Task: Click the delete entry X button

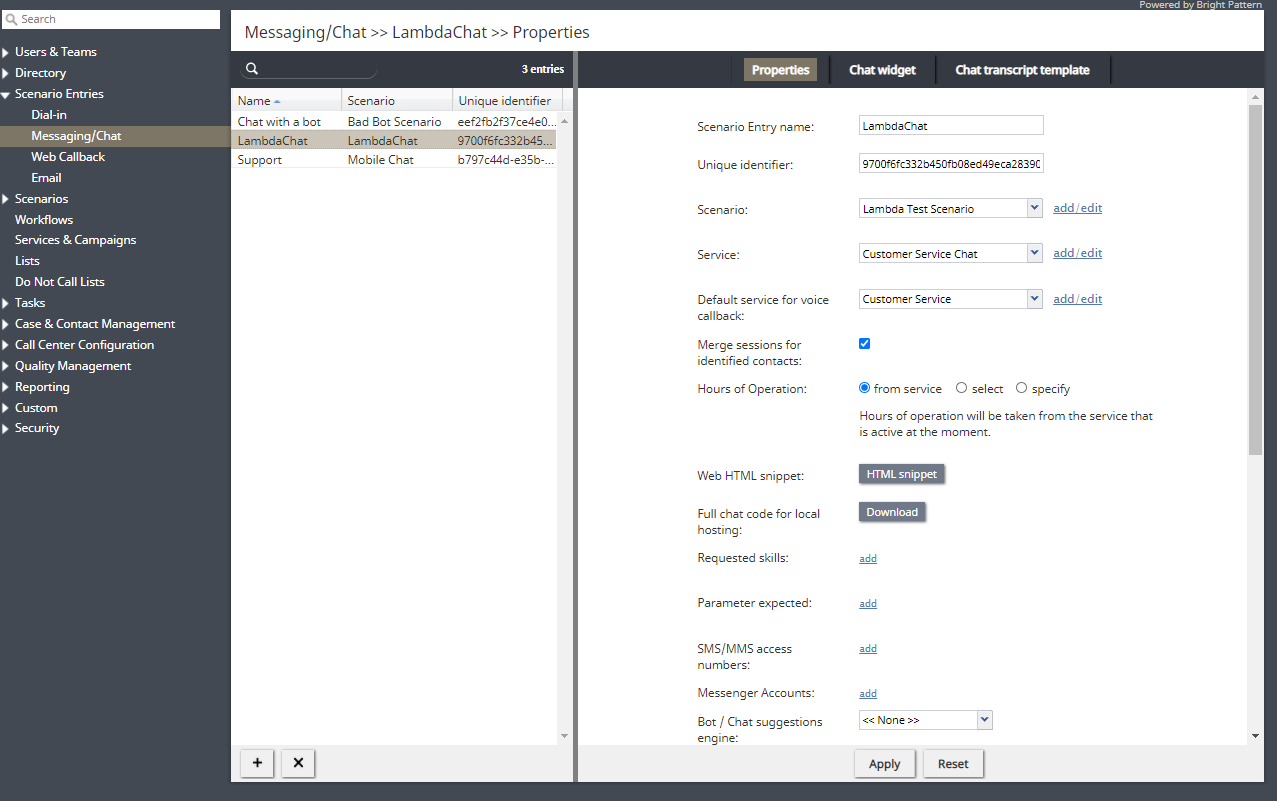Action: point(298,763)
